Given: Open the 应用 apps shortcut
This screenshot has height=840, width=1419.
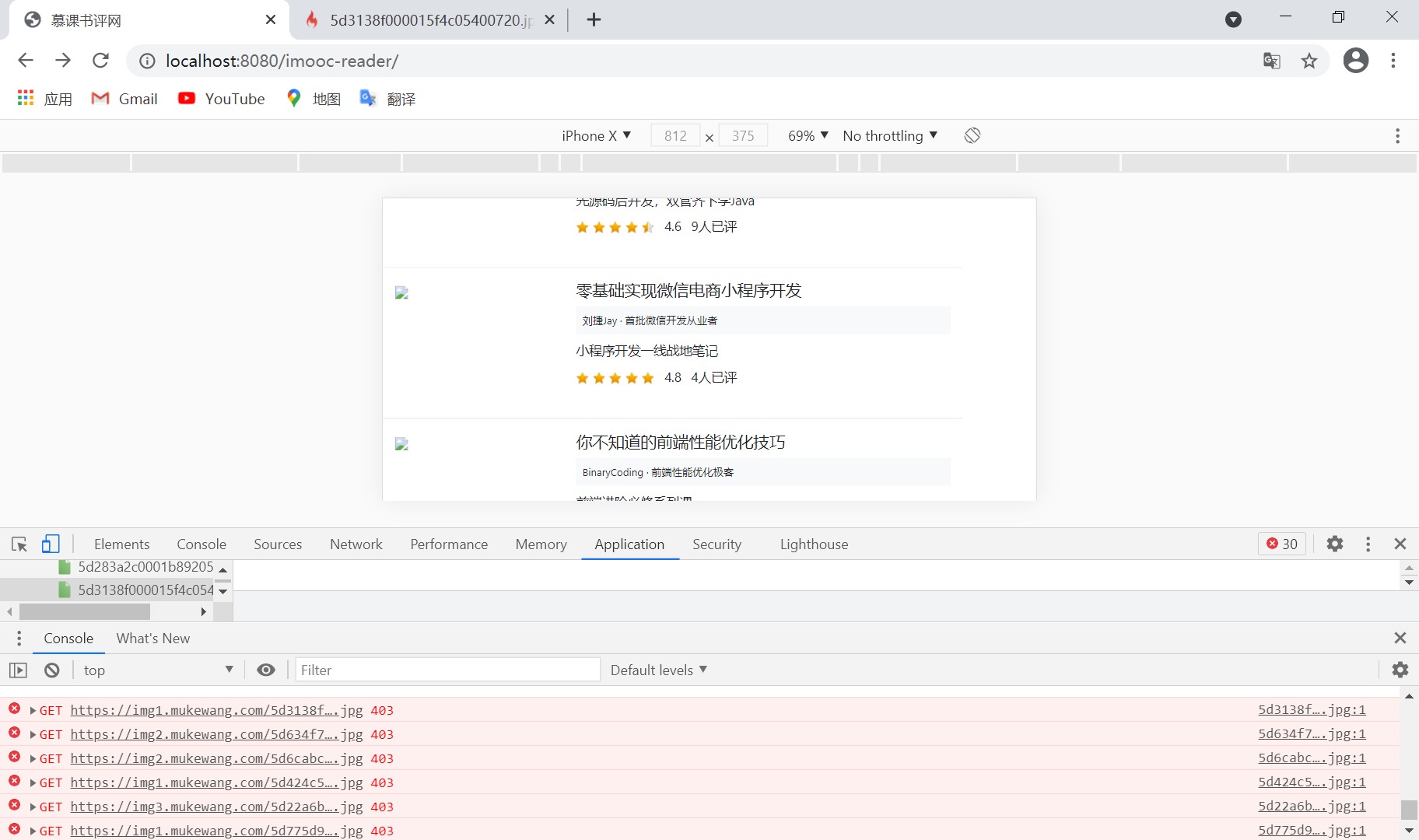Looking at the screenshot, I should (45, 99).
